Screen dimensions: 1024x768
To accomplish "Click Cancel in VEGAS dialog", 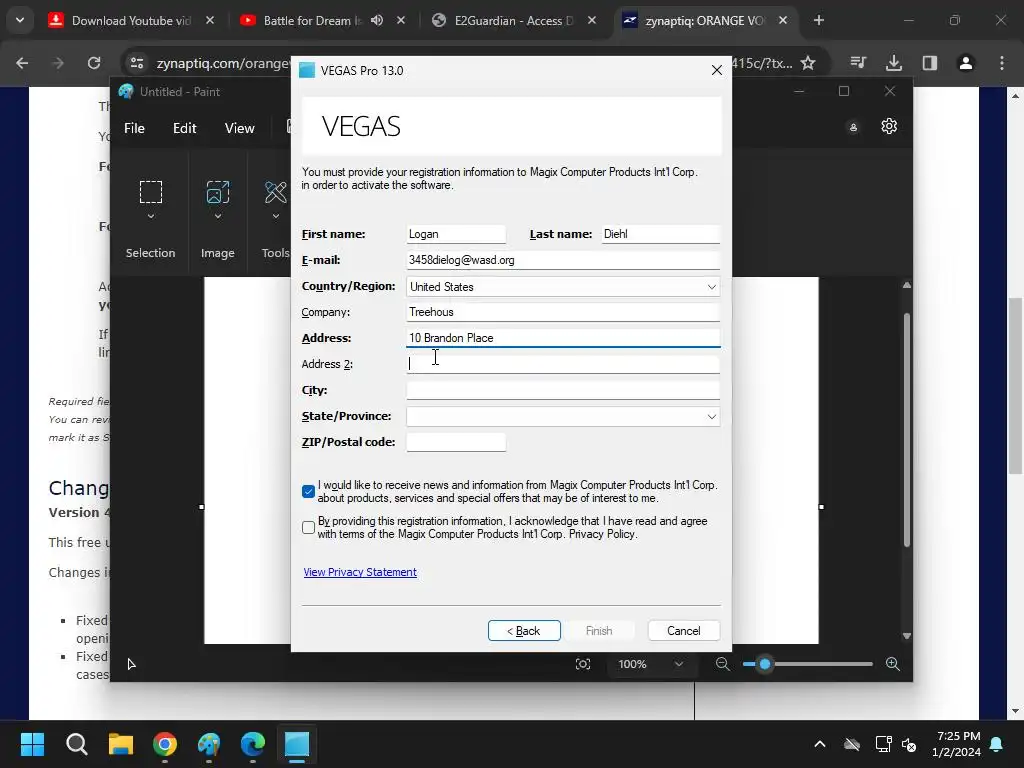I will click(x=684, y=631).
